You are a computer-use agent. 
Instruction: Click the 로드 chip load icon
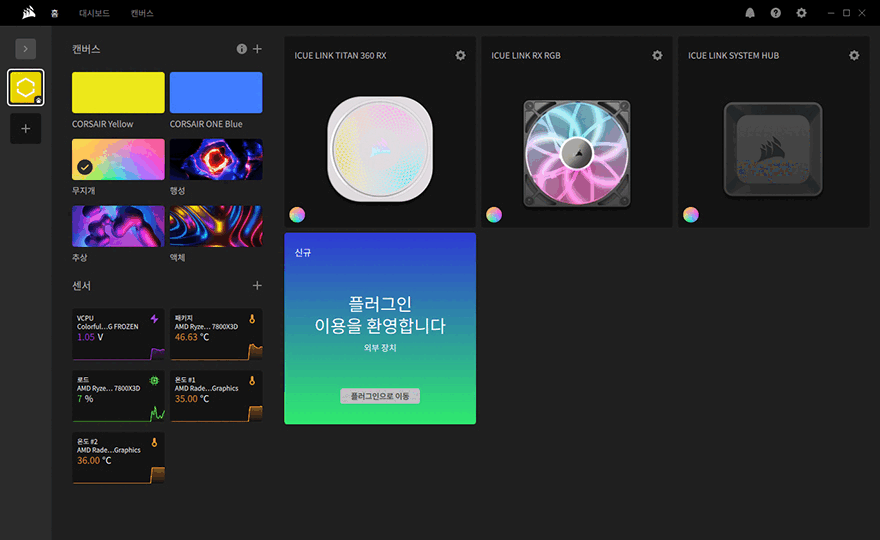pyautogui.click(x=154, y=381)
